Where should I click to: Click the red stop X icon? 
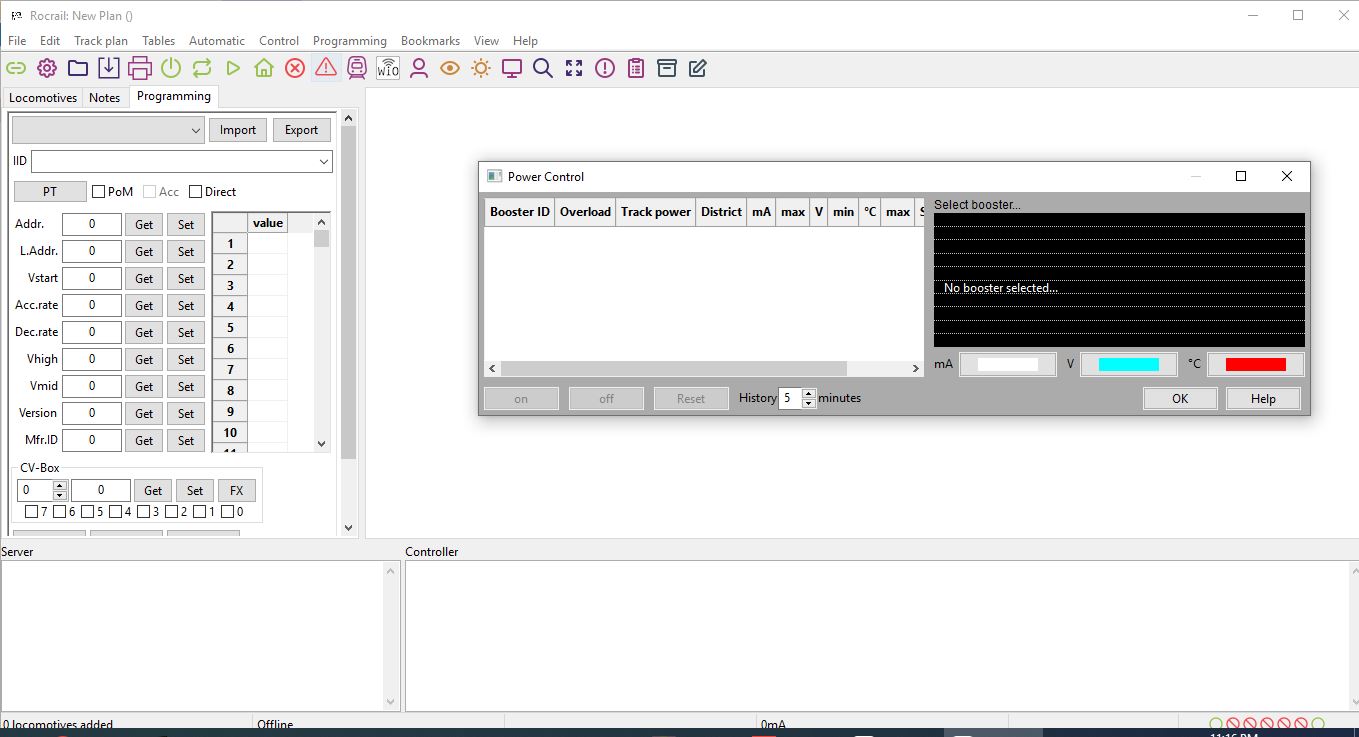click(x=295, y=68)
